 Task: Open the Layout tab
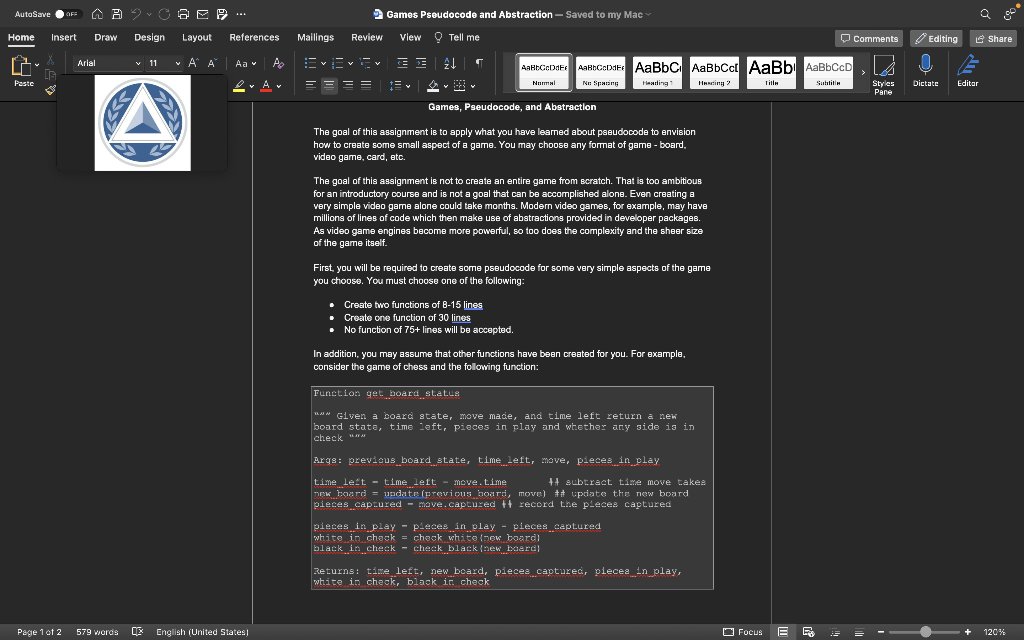coord(197,37)
